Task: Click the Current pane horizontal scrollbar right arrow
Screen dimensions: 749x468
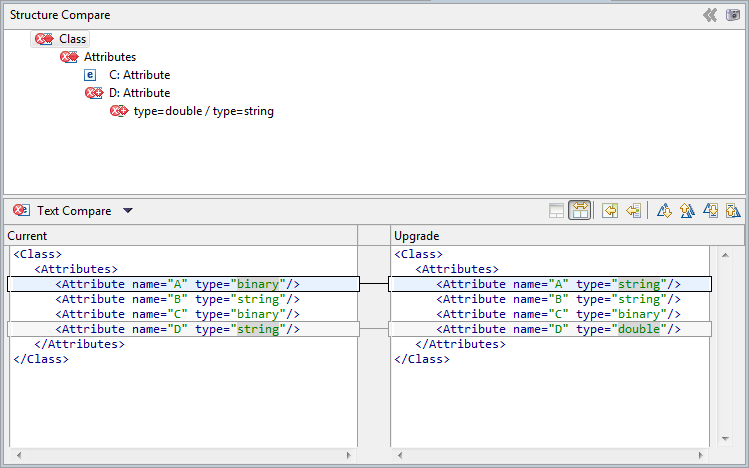Action: pos(349,455)
